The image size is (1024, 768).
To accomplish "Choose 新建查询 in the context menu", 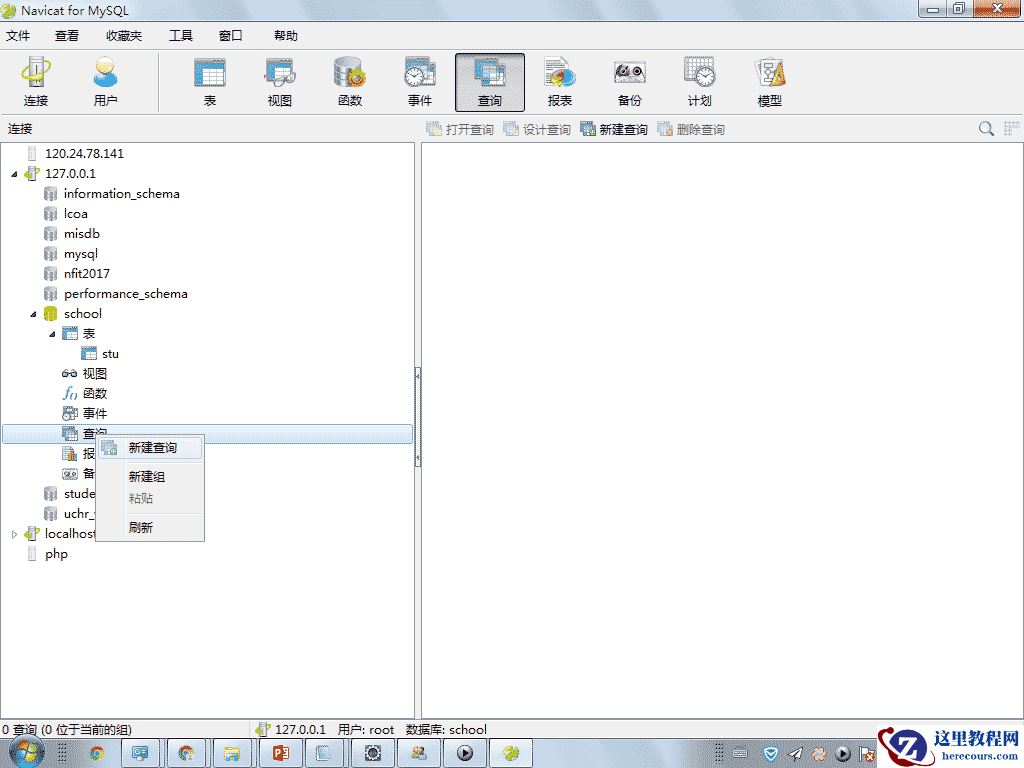I will 151,448.
